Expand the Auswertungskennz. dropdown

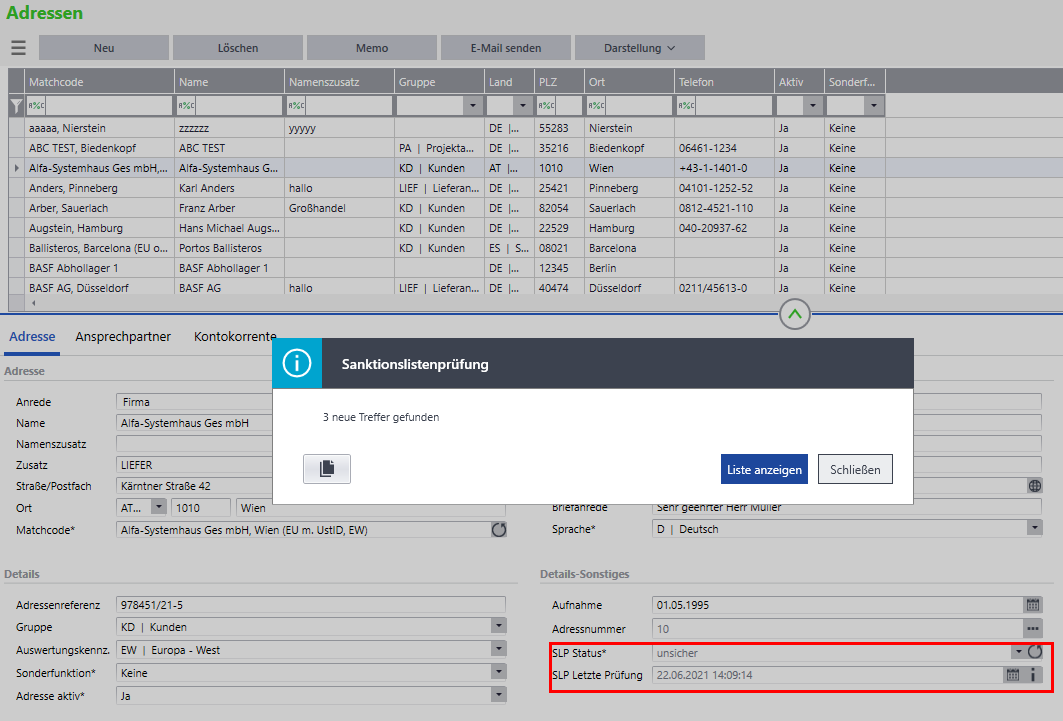tap(497, 650)
